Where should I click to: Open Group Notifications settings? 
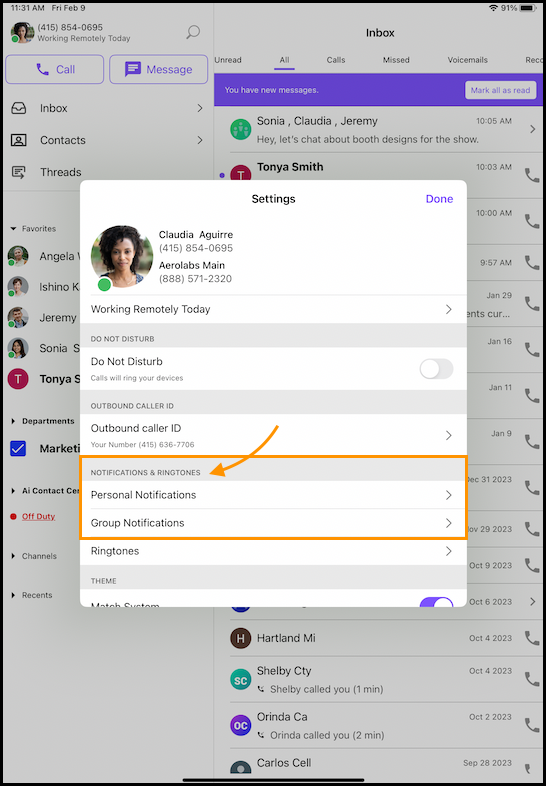[x=273, y=523]
